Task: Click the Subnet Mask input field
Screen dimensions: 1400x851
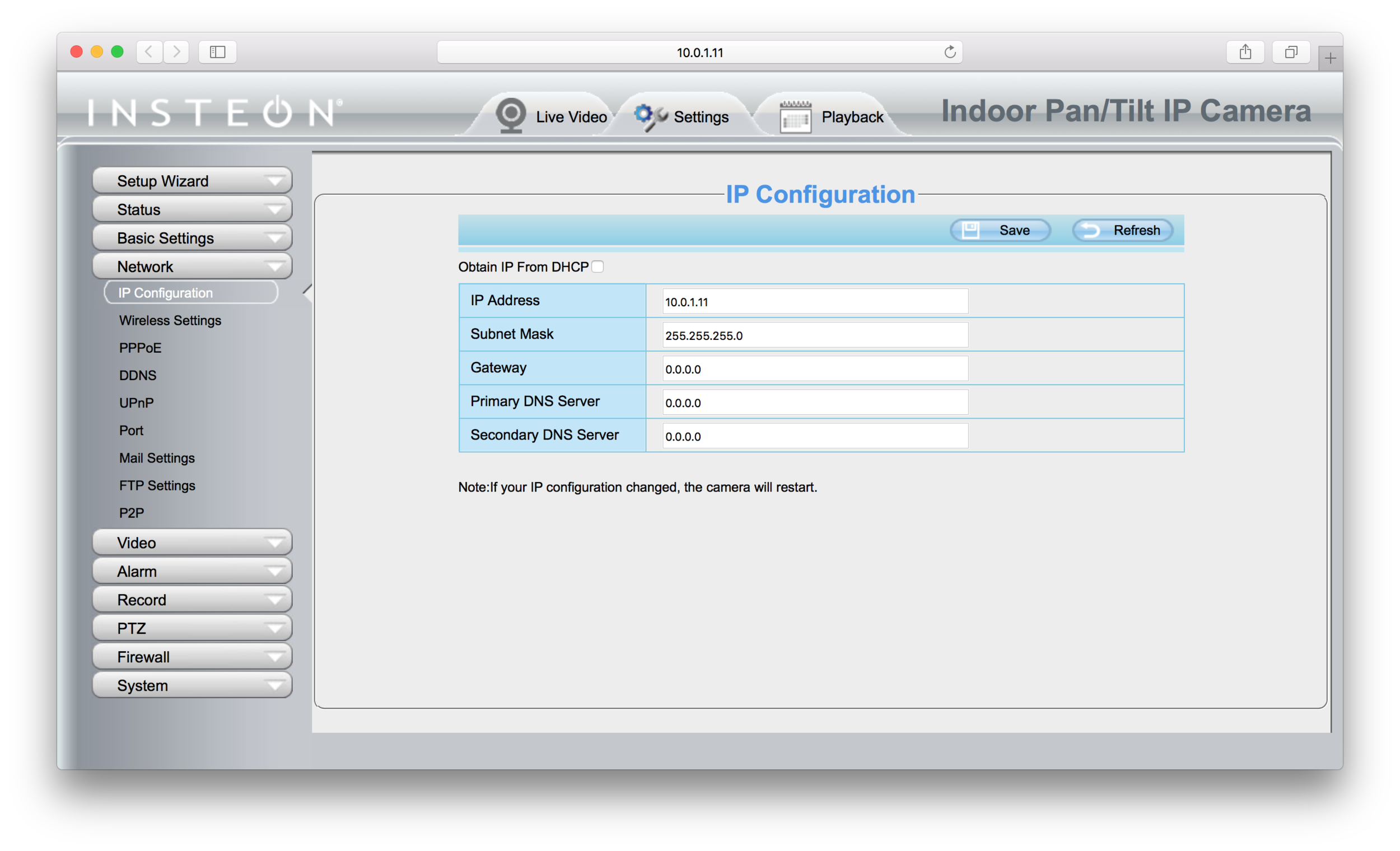Action: tap(815, 335)
